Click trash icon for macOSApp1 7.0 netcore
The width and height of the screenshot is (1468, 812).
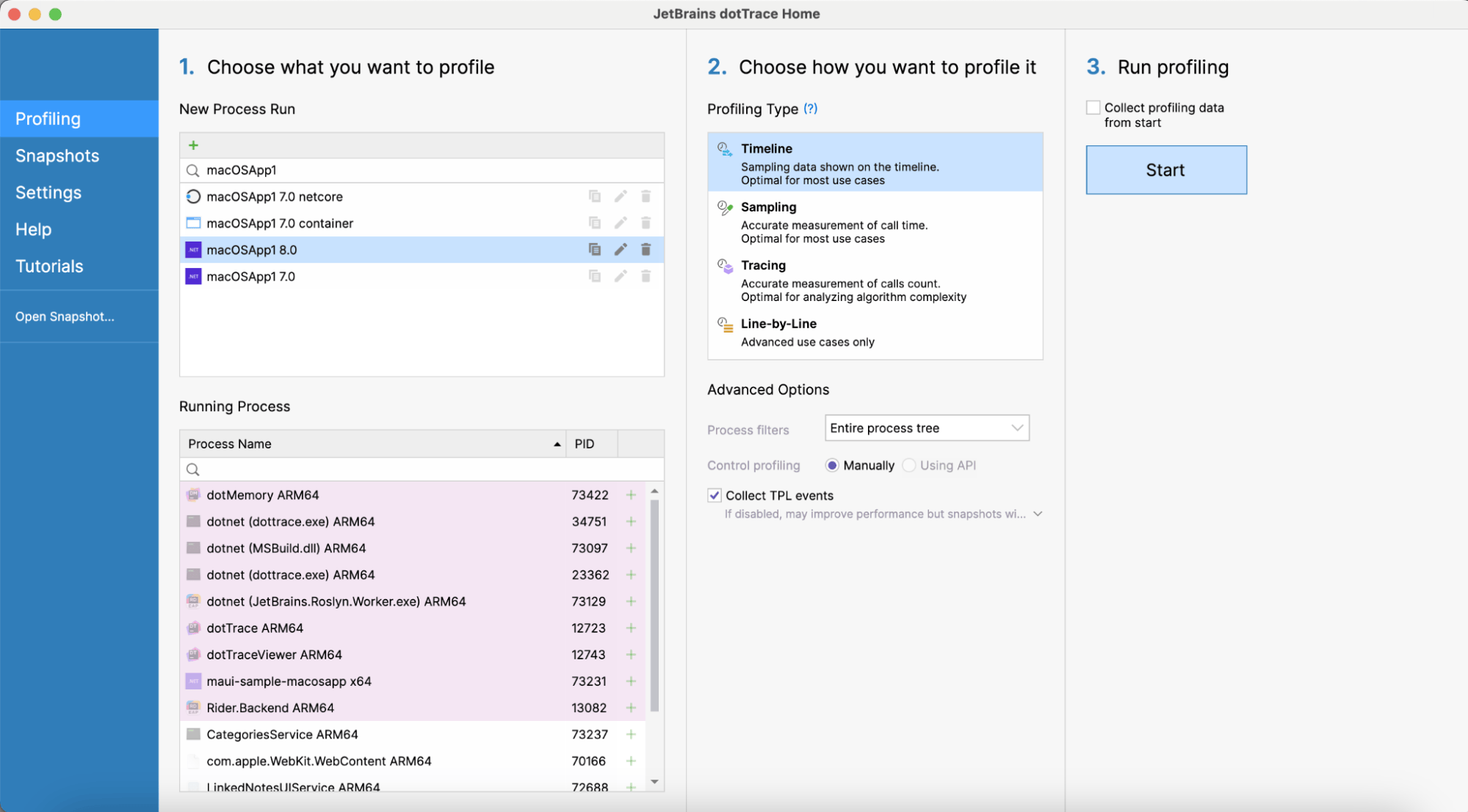(646, 197)
